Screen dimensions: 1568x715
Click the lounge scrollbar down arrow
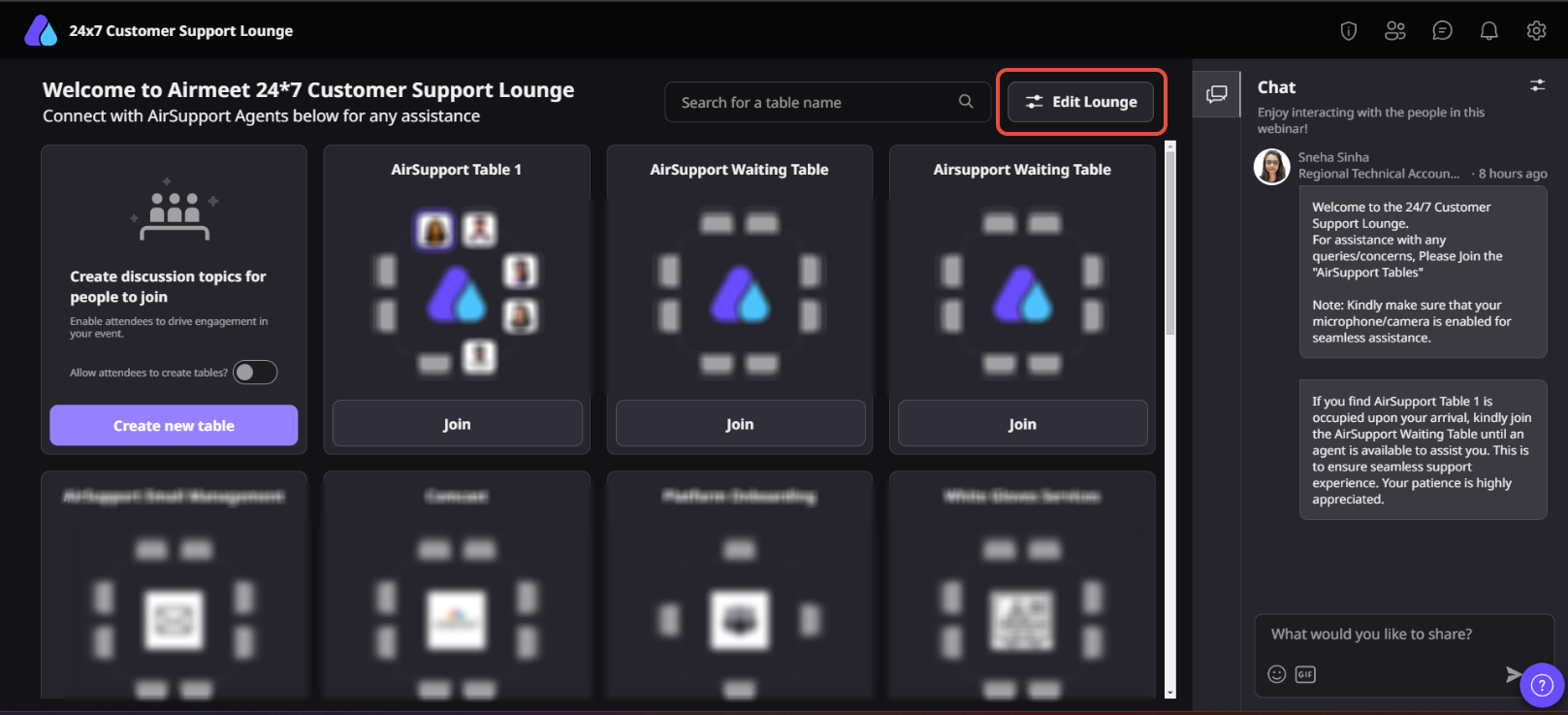(1170, 693)
